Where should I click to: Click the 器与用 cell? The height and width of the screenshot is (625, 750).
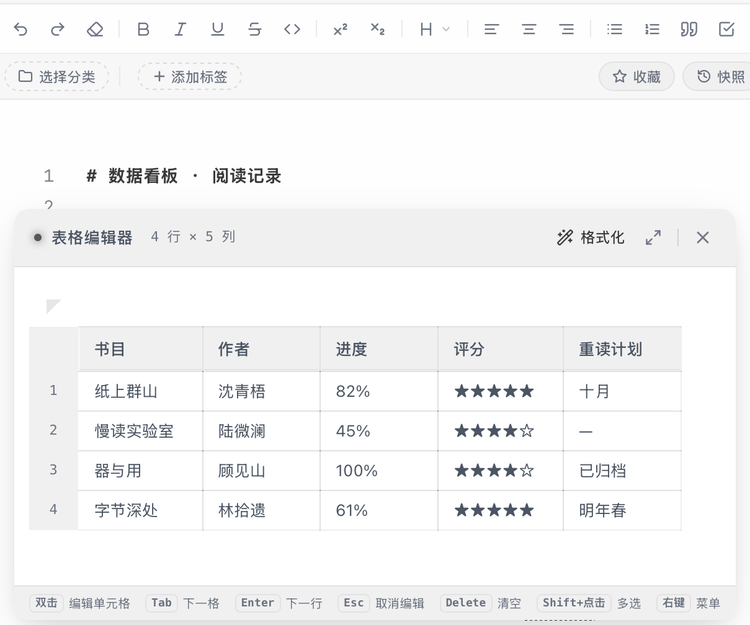tap(140, 471)
